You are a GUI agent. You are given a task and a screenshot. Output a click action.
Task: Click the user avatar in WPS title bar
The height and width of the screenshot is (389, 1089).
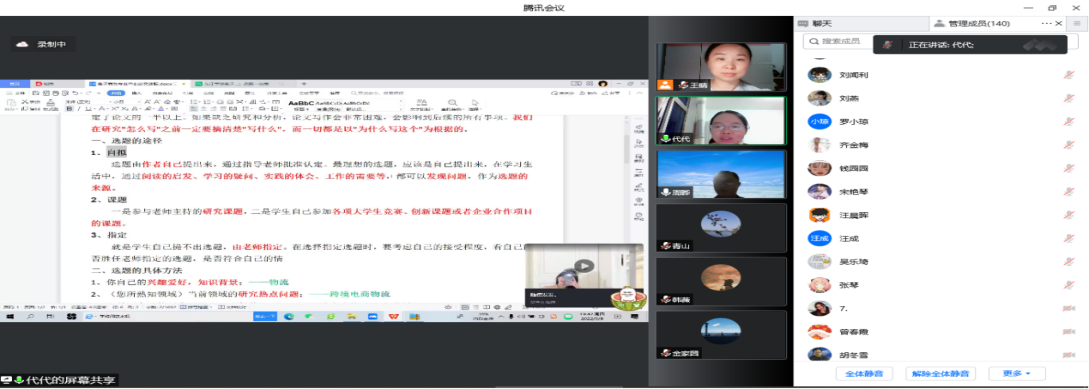(x=603, y=83)
